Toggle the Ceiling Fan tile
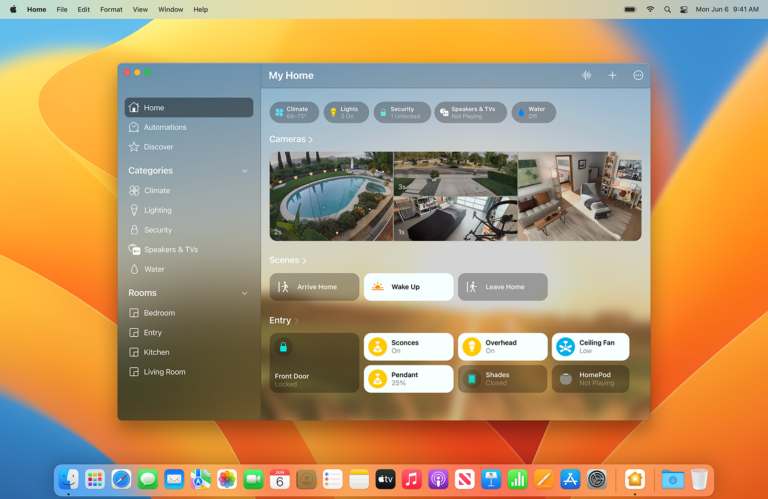This screenshot has height=499, width=768. pos(590,347)
